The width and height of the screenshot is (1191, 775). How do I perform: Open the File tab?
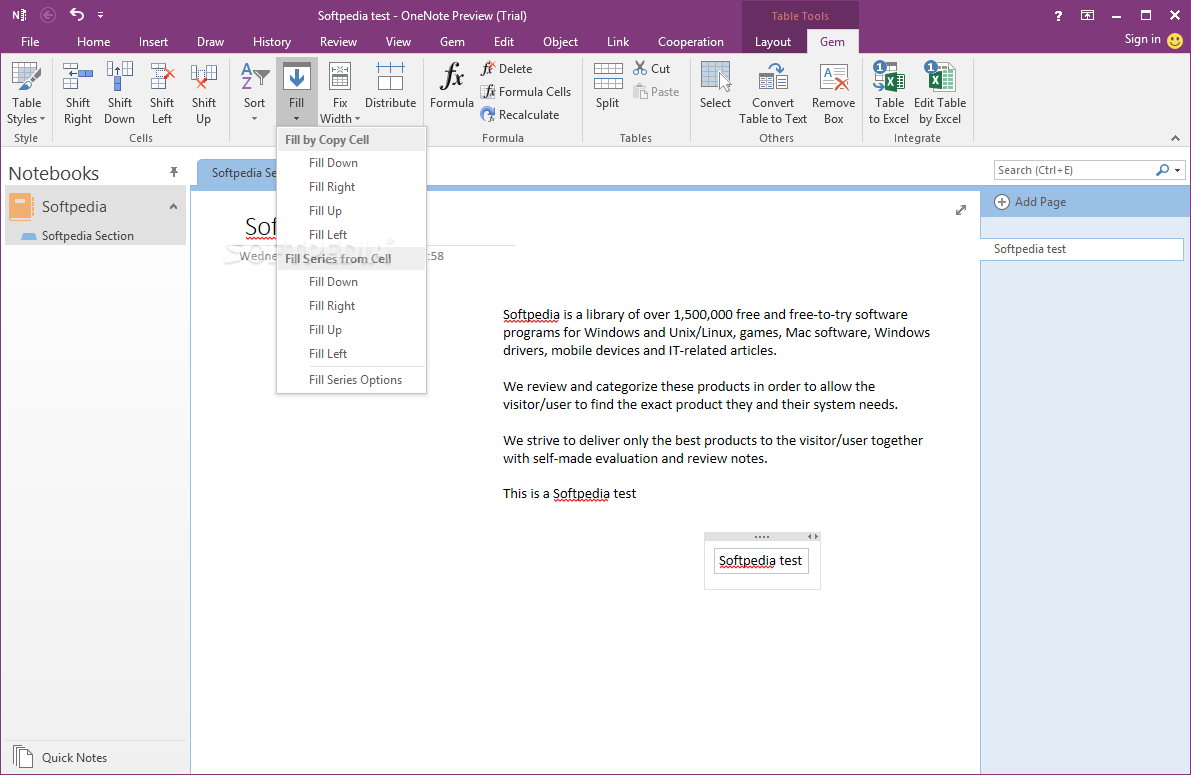30,42
